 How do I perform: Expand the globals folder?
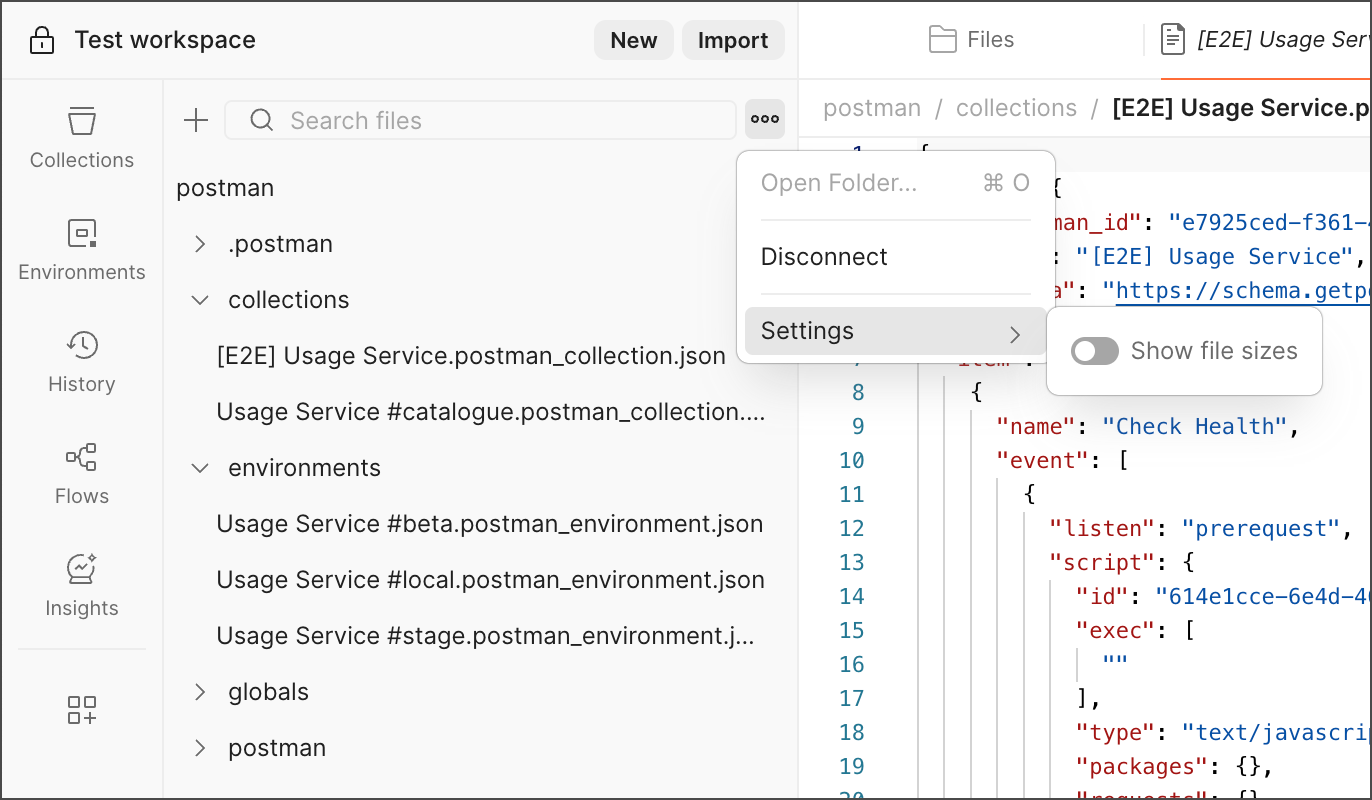[x=200, y=692]
